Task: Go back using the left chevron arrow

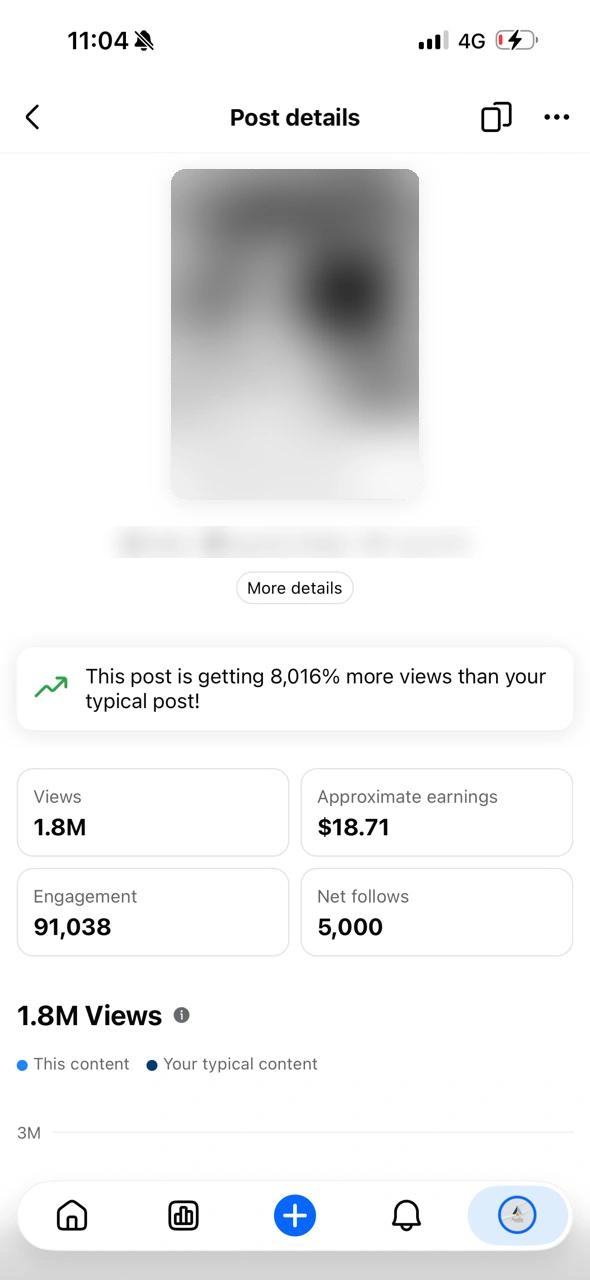Action: pos(32,117)
